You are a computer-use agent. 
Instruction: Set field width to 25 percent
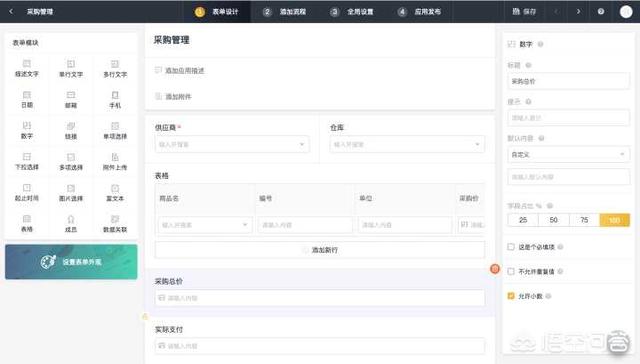pos(523,220)
